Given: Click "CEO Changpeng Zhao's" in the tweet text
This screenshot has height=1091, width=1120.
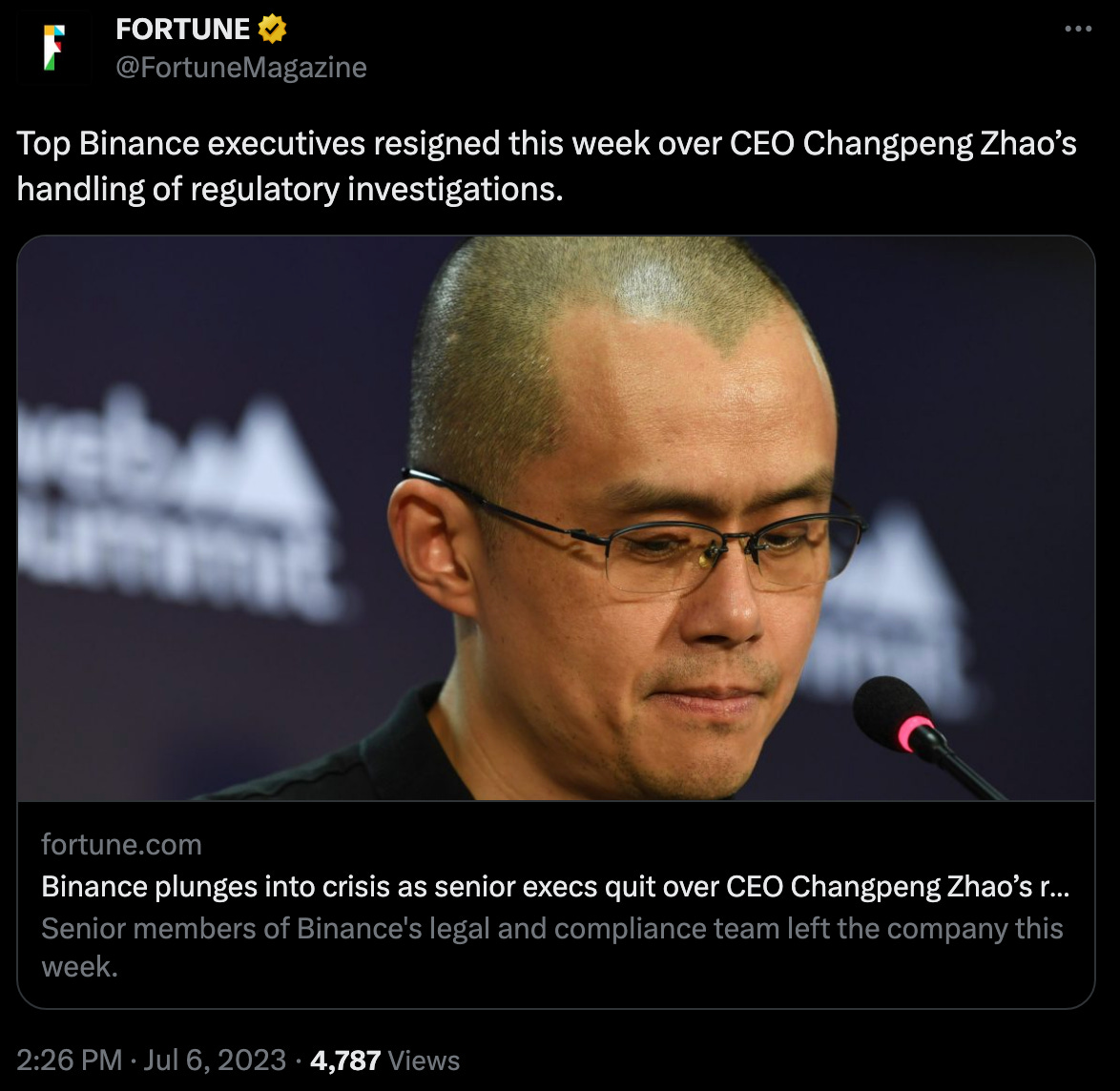Looking at the screenshot, I should click(902, 143).
